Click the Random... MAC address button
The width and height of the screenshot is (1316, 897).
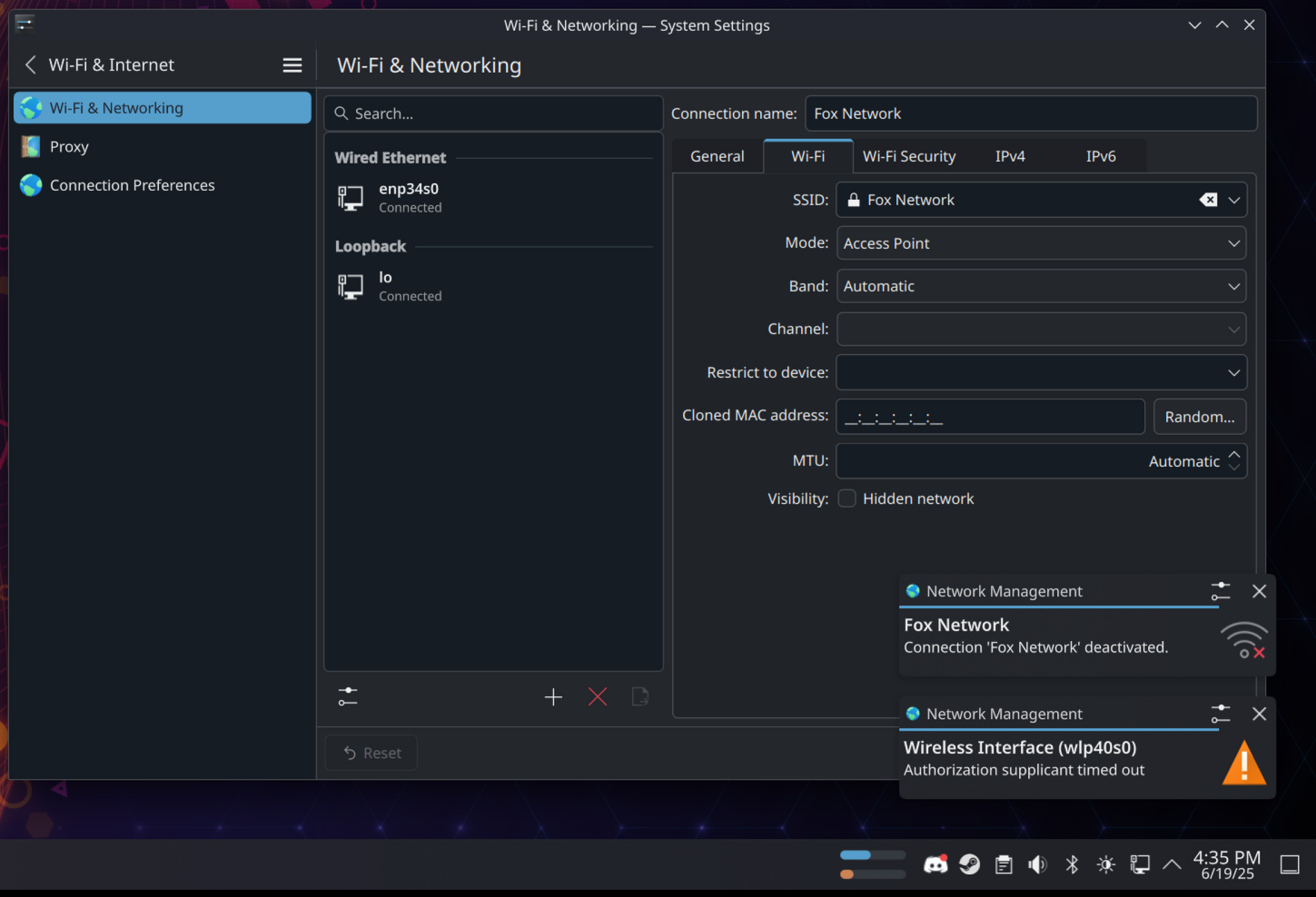point(1199,417)
